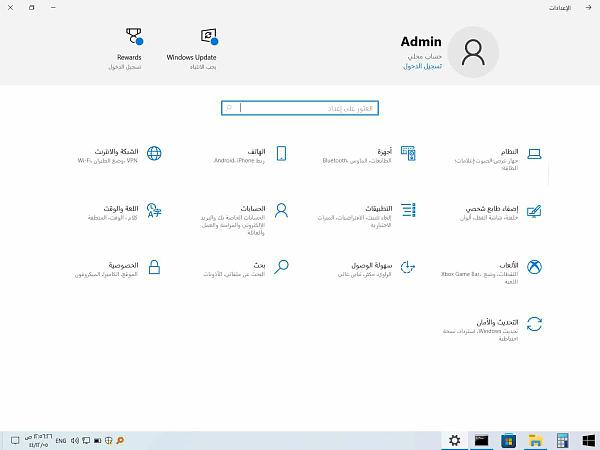
Task: Open Command Prompt window from taskbar
Action: coord(481,440)
